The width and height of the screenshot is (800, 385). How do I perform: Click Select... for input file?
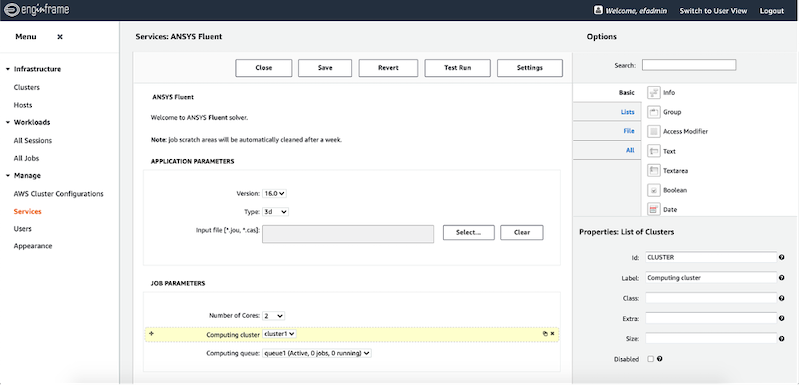point(468,232)
